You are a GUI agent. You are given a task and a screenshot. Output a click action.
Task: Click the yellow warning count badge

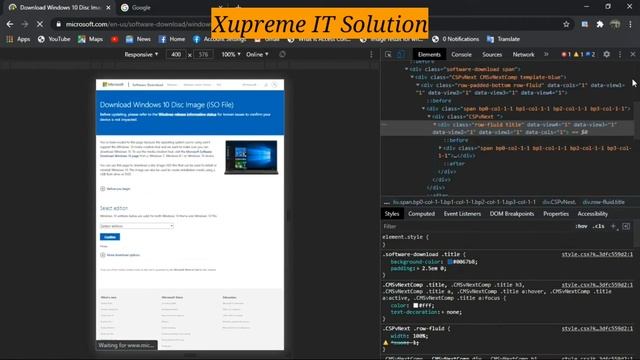(x=578, y=54)
